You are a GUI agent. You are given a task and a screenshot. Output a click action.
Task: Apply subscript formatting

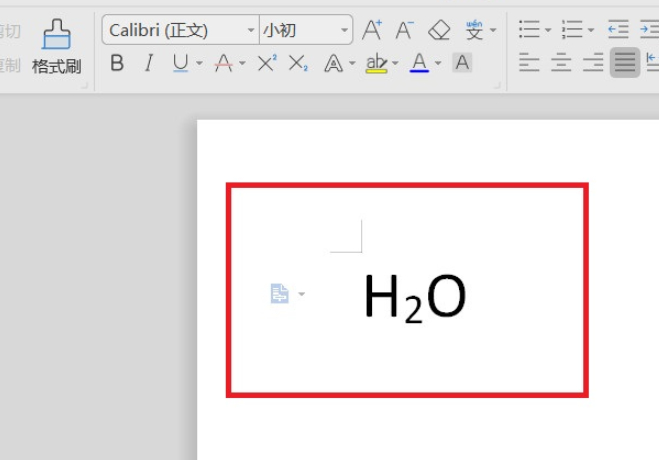click(298, 63)
